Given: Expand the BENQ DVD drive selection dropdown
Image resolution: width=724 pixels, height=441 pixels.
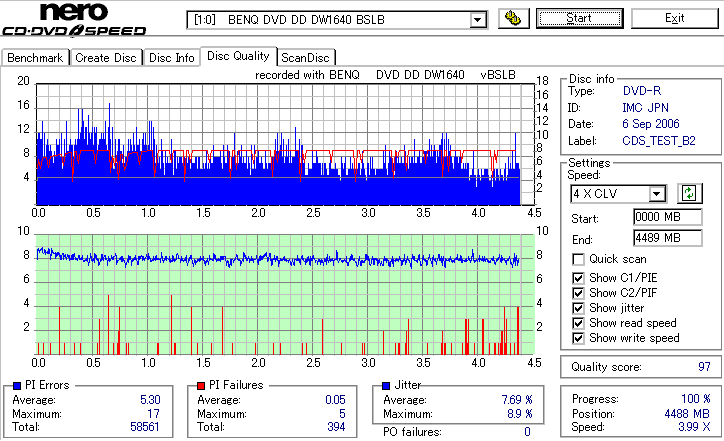Looking at the screenshot, I should 478,20.
